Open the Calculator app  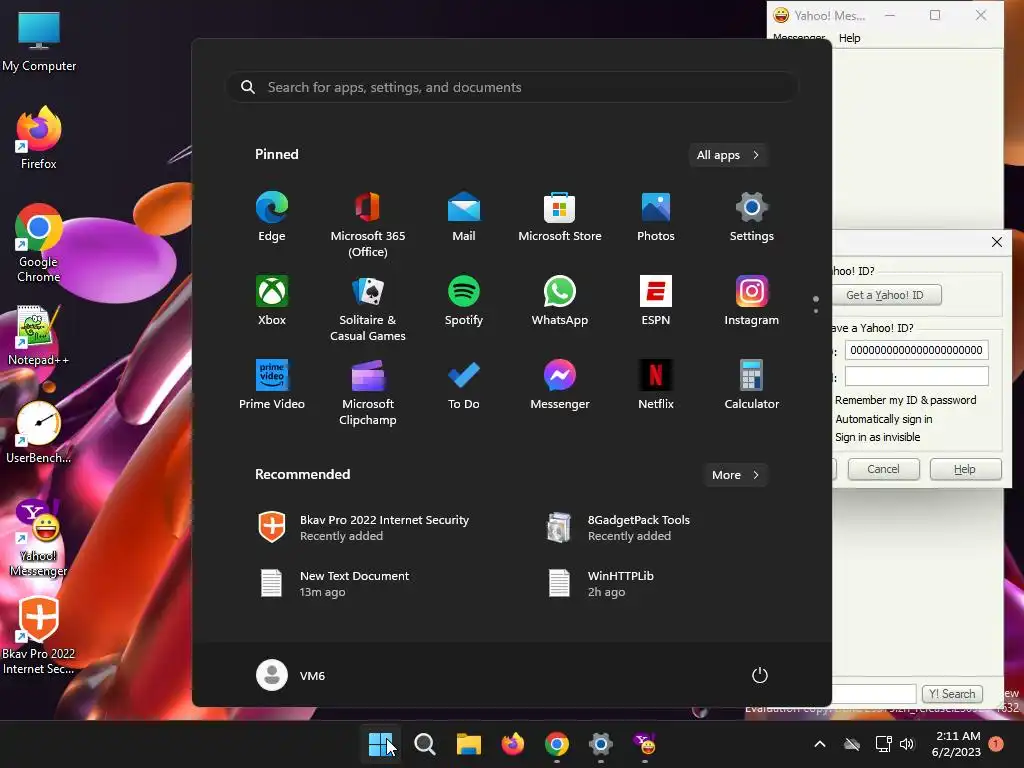pos(752,385)
